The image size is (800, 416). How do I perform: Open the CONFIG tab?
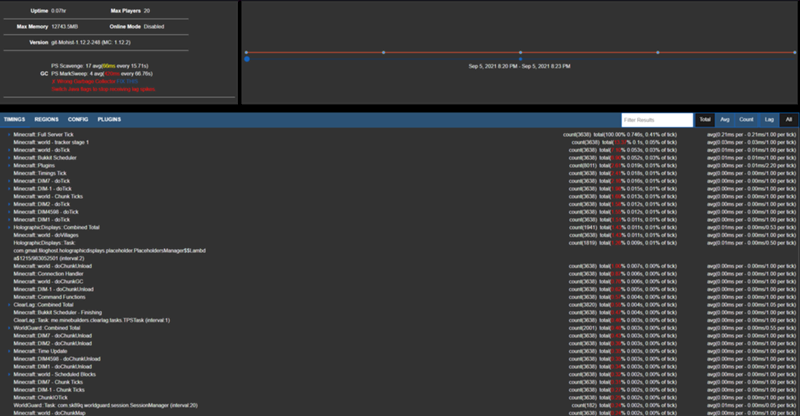click(78, 119)
